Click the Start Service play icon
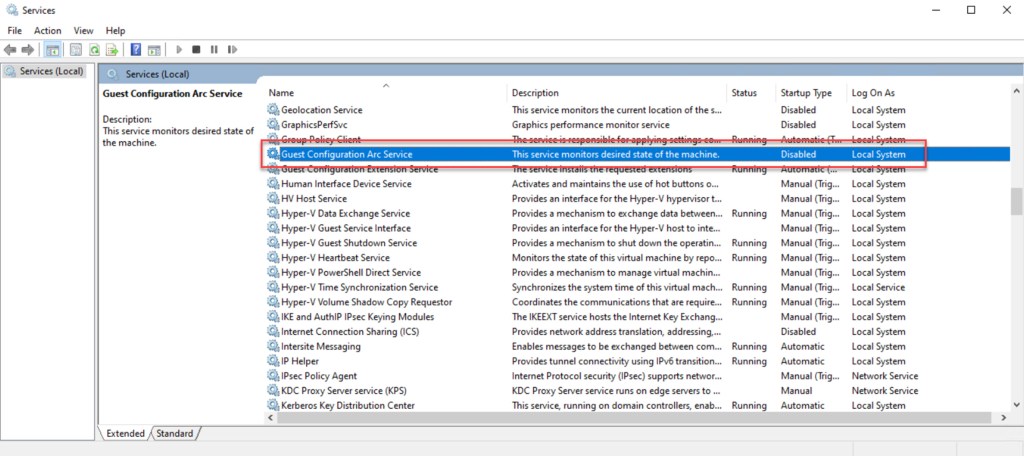Screen dimensions: 1024x456 pos(179,49)
